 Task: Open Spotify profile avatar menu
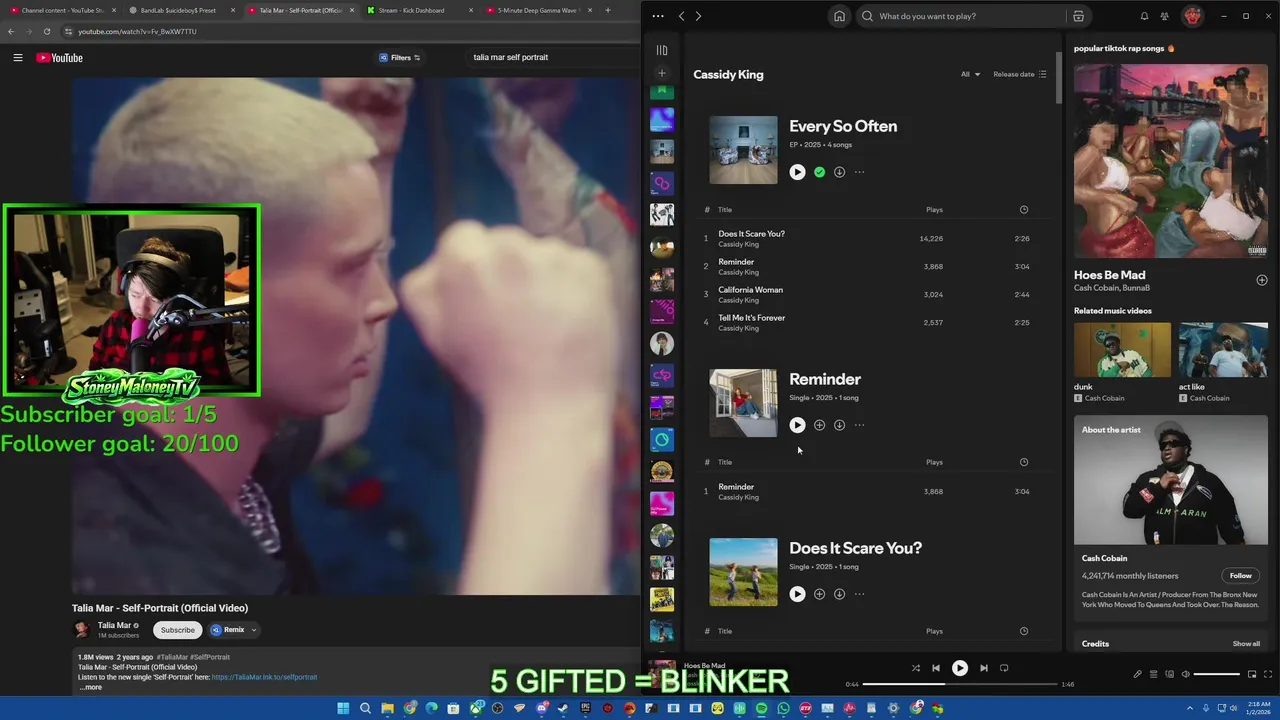(x=1192, y=16)
